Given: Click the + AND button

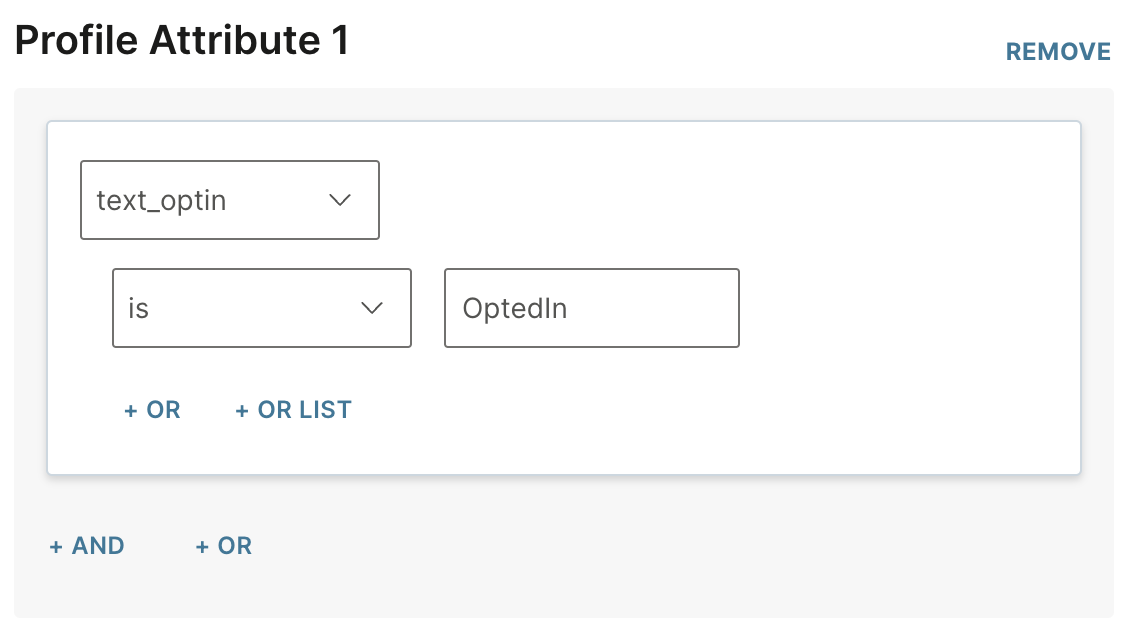Looking at the screenshot, I should pyautogui.click(x=87, y=546).
